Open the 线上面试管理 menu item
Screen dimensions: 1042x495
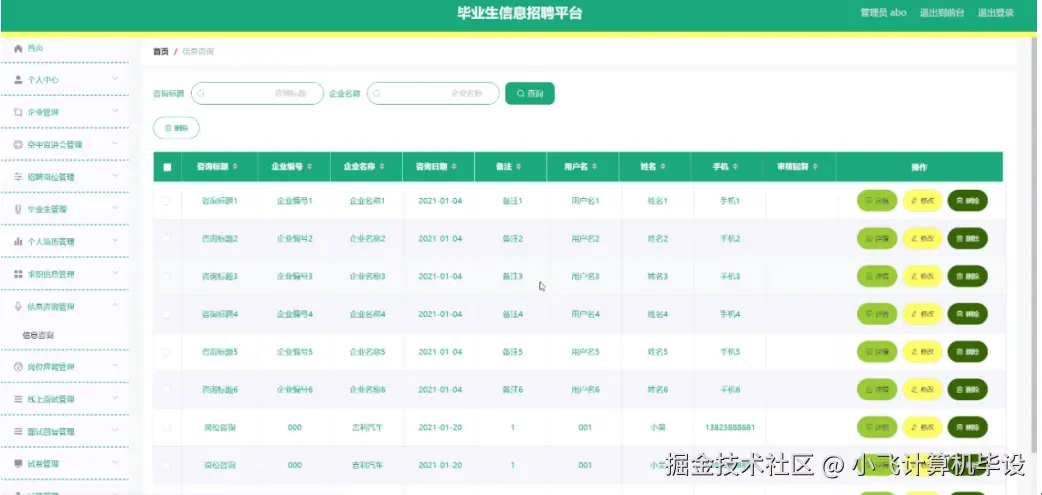[64, 399]
